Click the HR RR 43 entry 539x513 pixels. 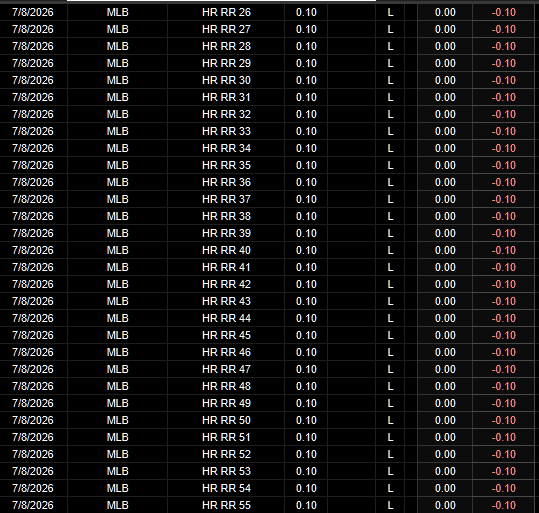(226, 301)
